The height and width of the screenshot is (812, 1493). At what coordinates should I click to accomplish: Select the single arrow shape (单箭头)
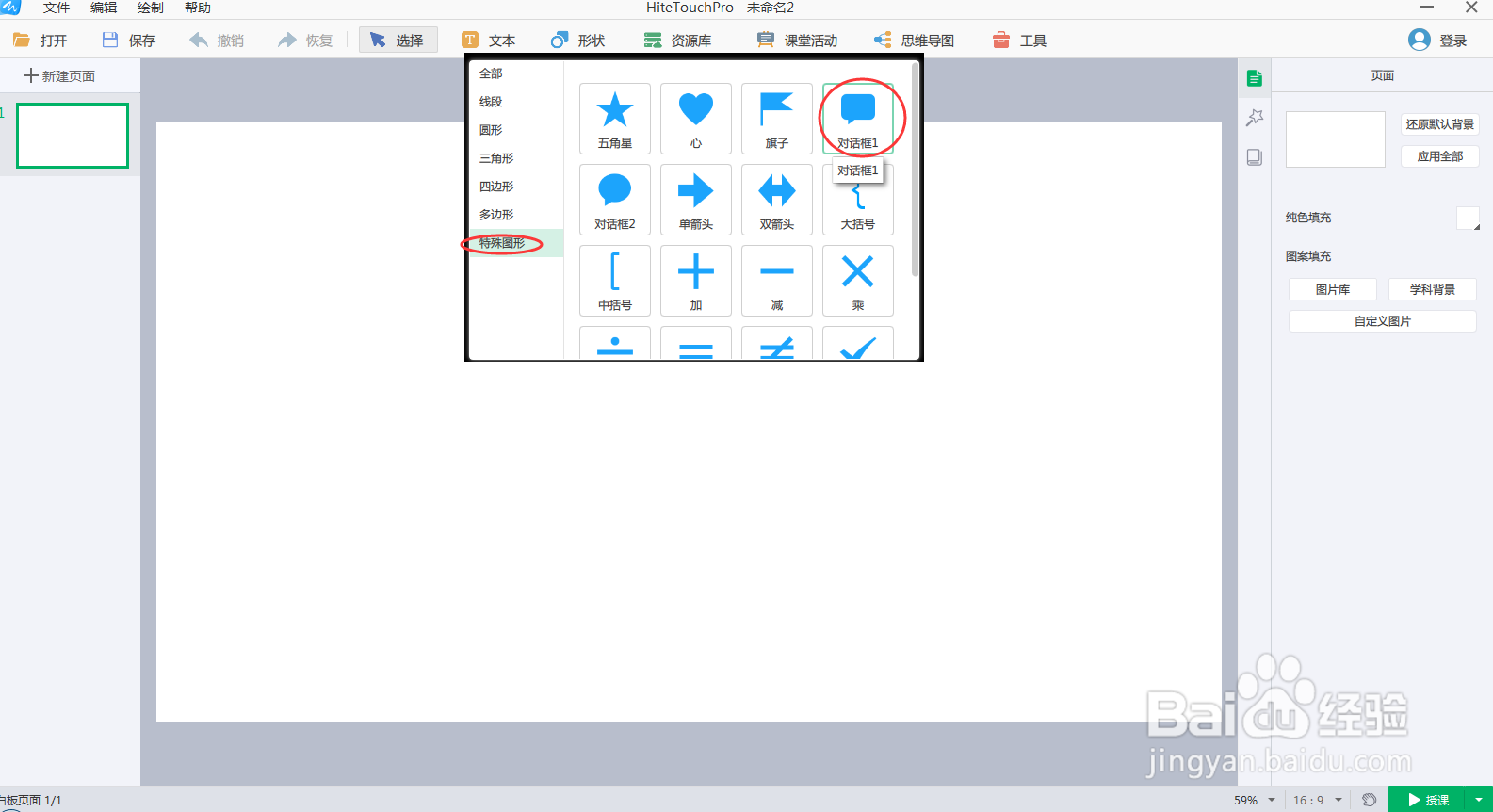[696, 200]
